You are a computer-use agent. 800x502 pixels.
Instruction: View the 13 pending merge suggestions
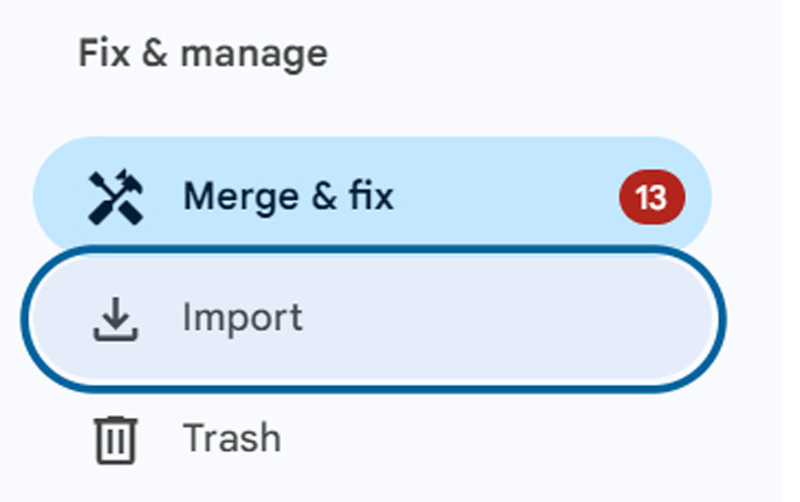pyautogui.click(x=651, y=197)
